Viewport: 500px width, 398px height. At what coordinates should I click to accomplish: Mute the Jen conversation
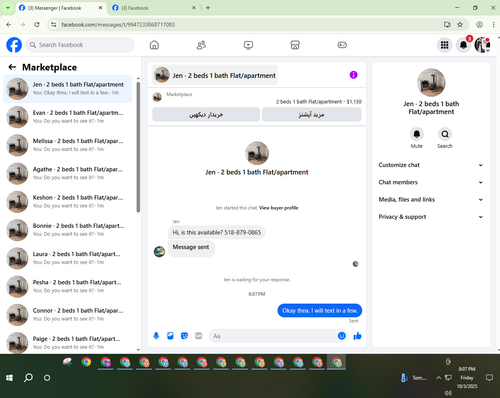(x=417, y=134)
